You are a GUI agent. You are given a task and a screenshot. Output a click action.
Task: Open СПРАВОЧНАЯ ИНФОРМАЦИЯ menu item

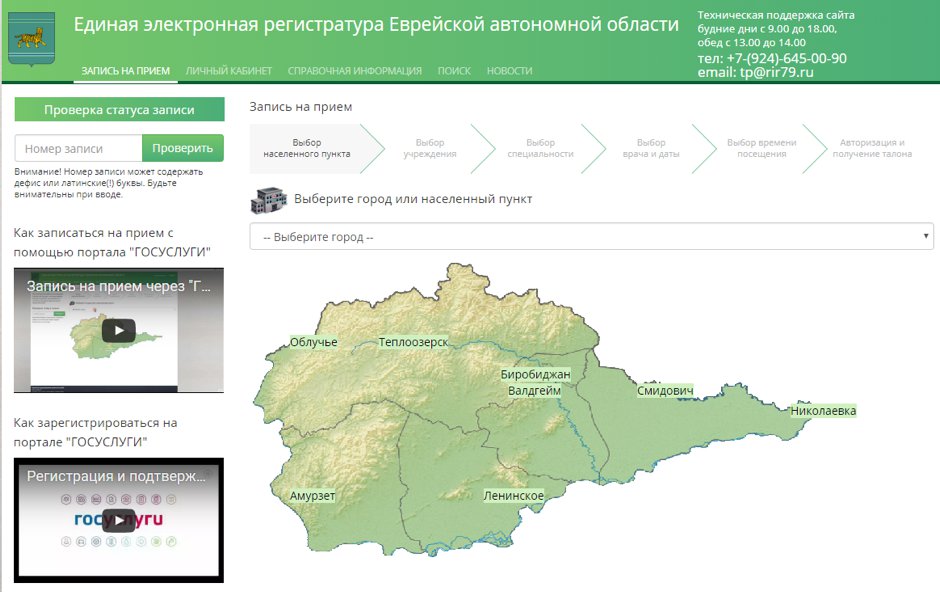click(x=354, y=71)
